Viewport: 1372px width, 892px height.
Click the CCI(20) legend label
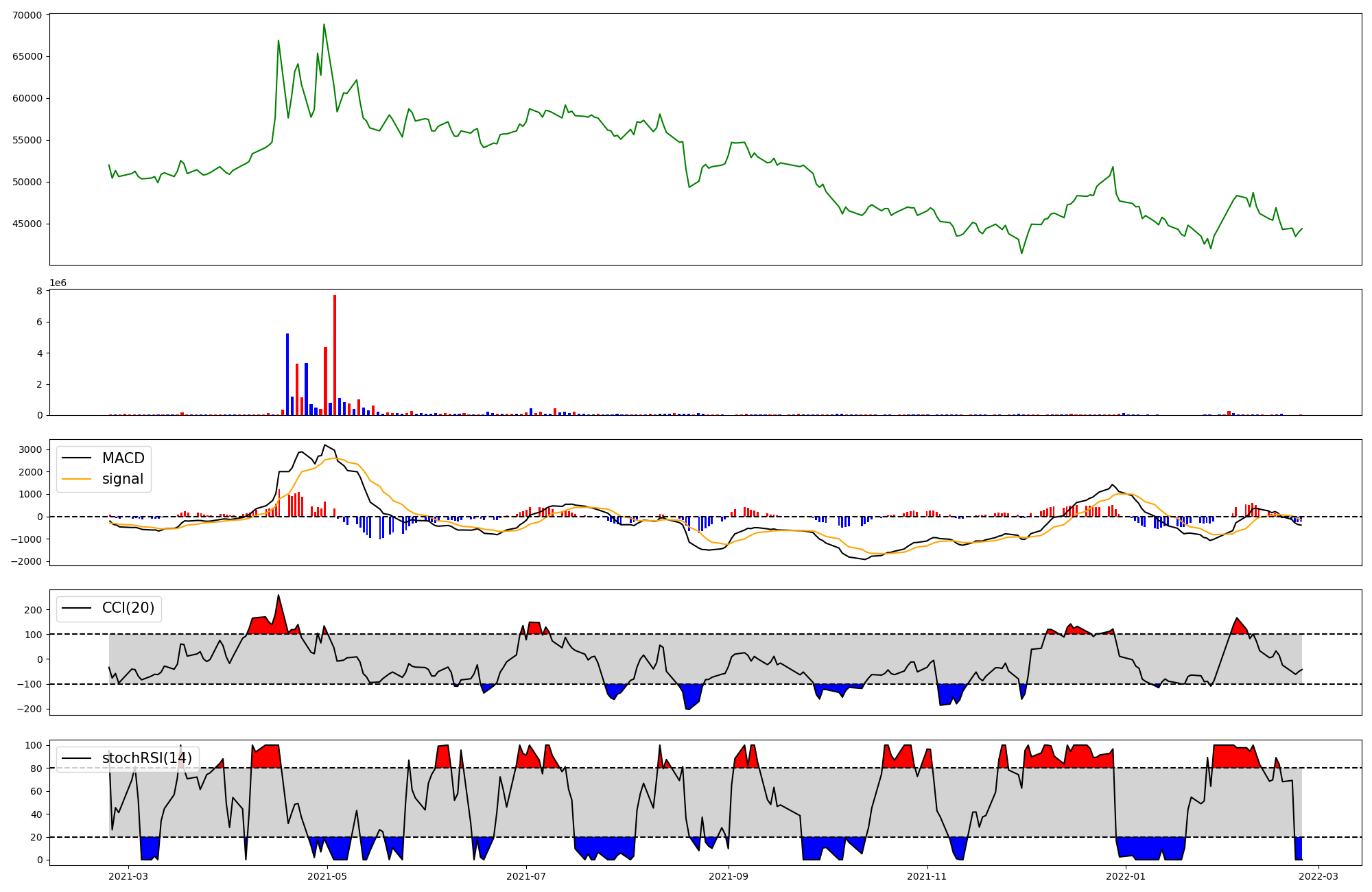[128, 608]
